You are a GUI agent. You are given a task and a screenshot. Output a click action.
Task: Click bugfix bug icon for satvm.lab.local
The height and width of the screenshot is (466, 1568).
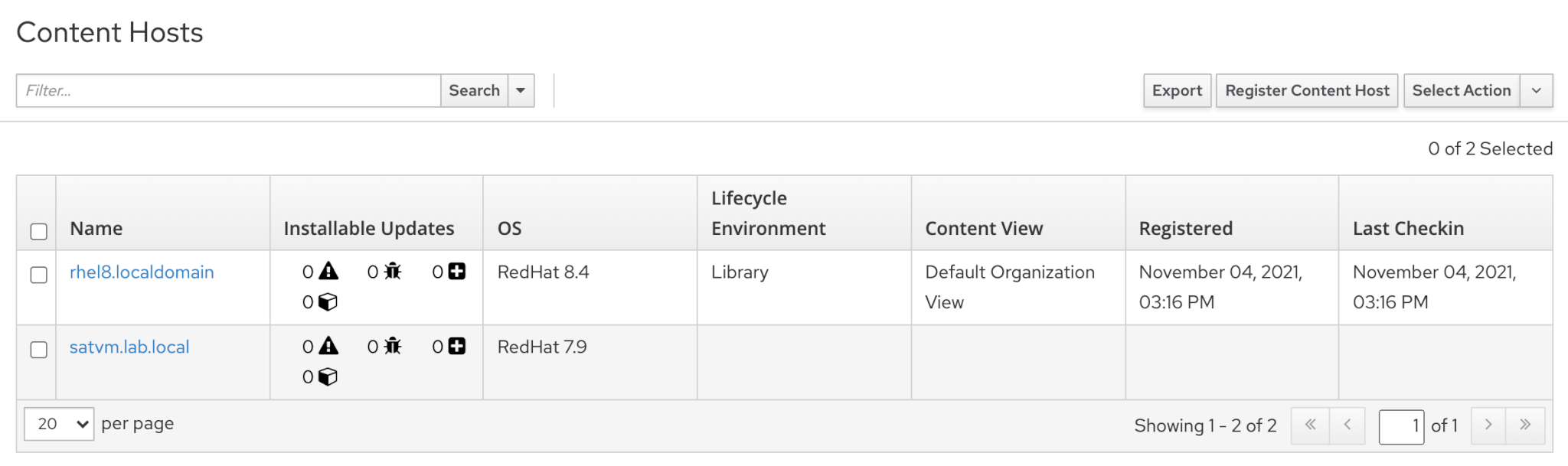pos(393,347)
